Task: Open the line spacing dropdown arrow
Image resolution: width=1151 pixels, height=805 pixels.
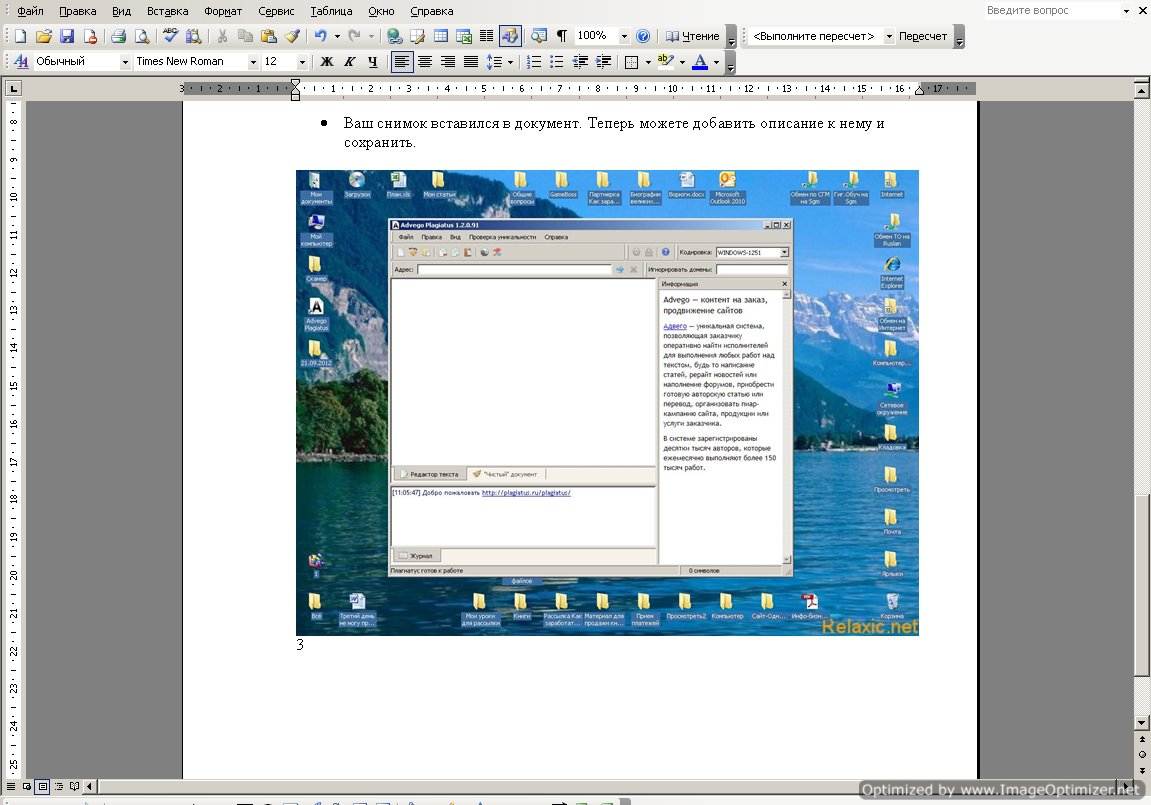Action: coord(510,62)
